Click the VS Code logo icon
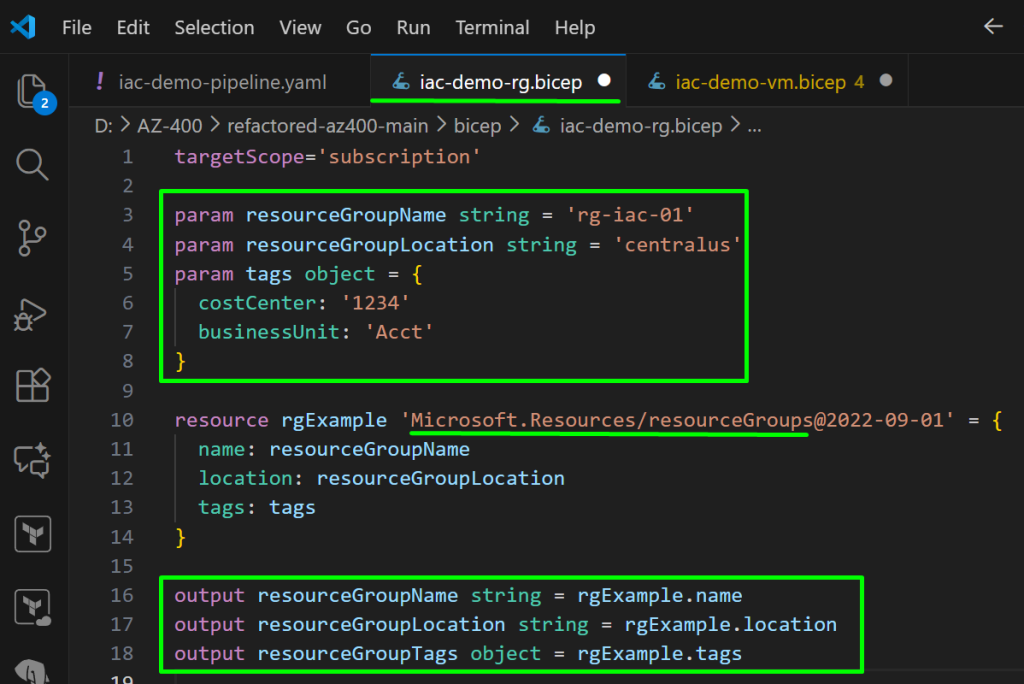The height and width of the screenshot is (684, 1024). (23, 27)
